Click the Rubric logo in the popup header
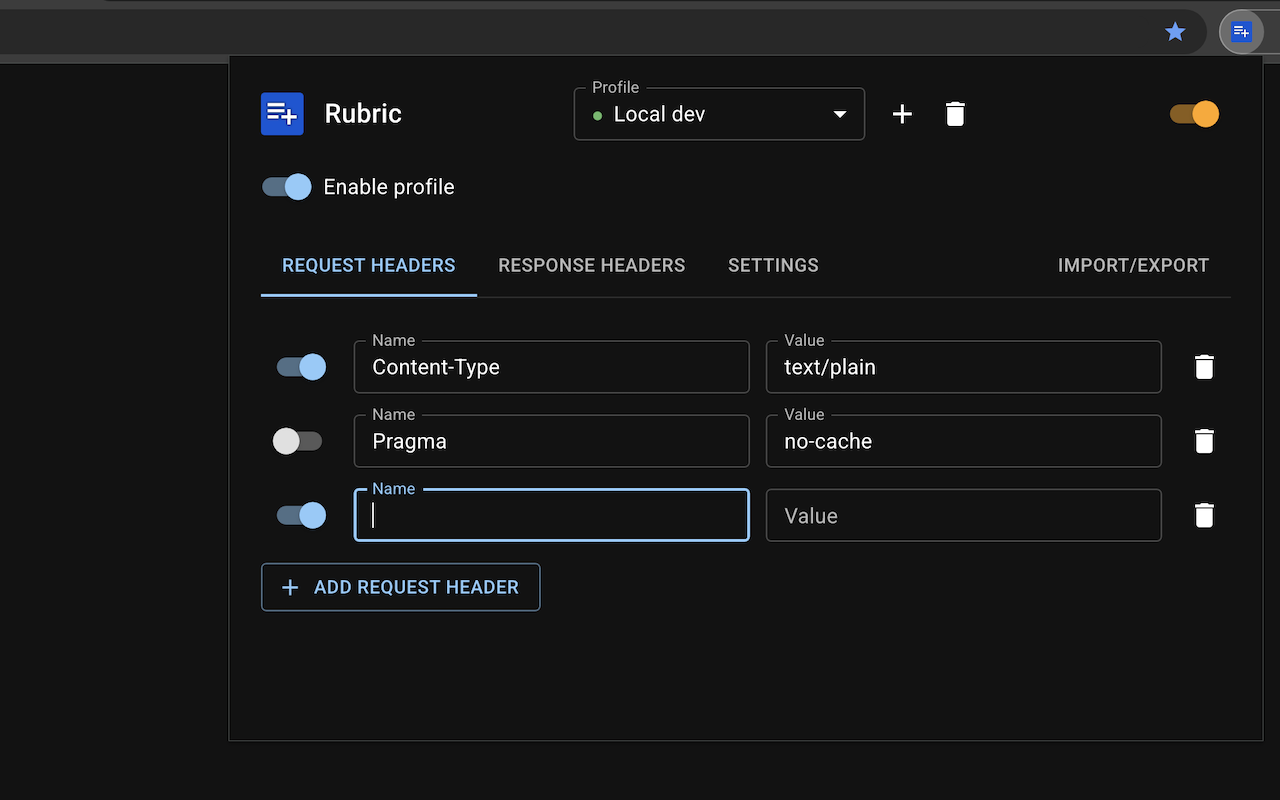The image size is (1280, 800). coord(282,114)
